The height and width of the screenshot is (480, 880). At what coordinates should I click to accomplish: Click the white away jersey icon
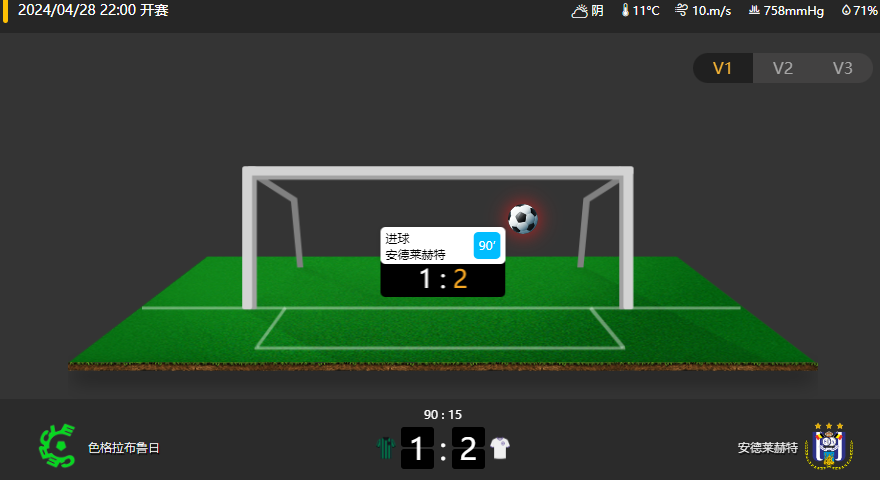(x=499, y=448)
